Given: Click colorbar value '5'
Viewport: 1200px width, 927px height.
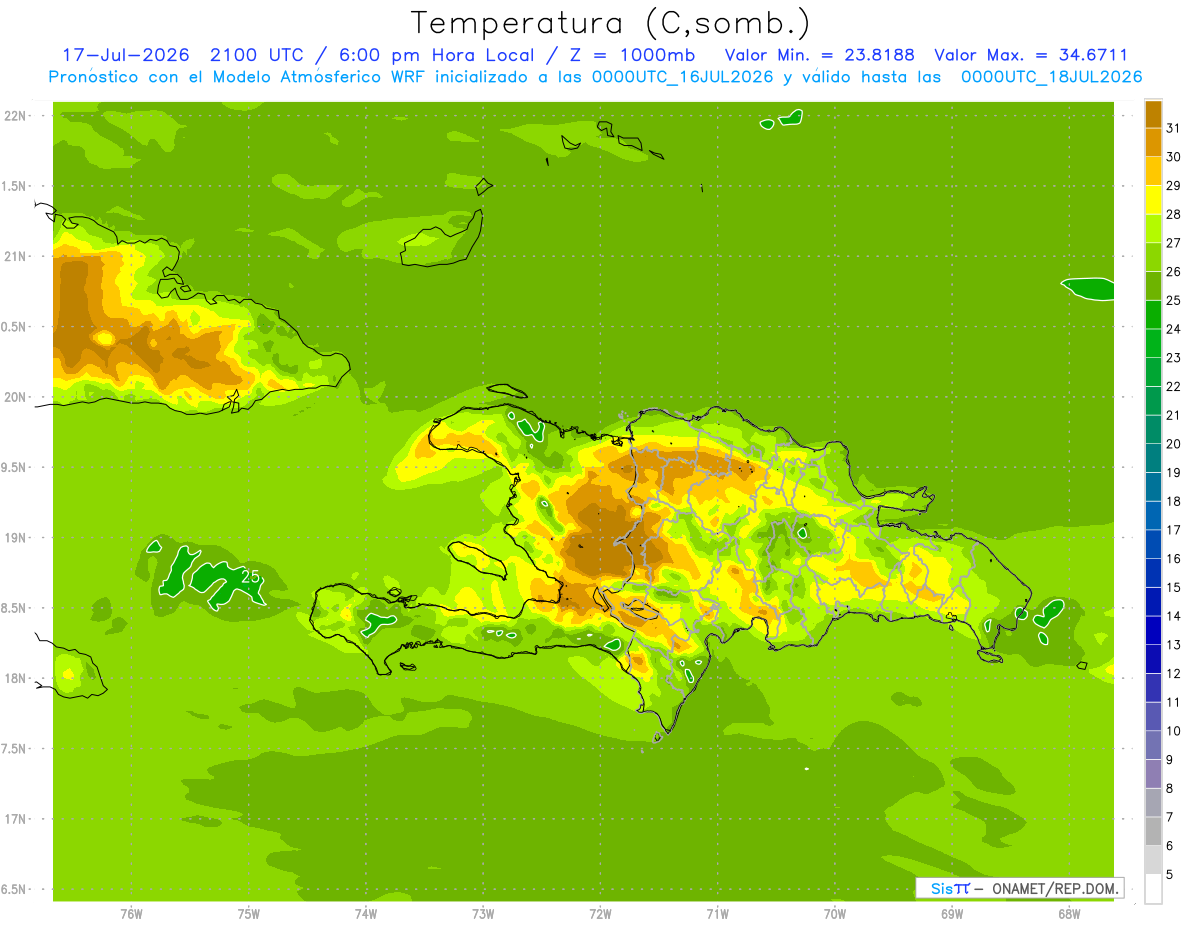Looking at the screenshot, I should click(x=1170, y=874).
